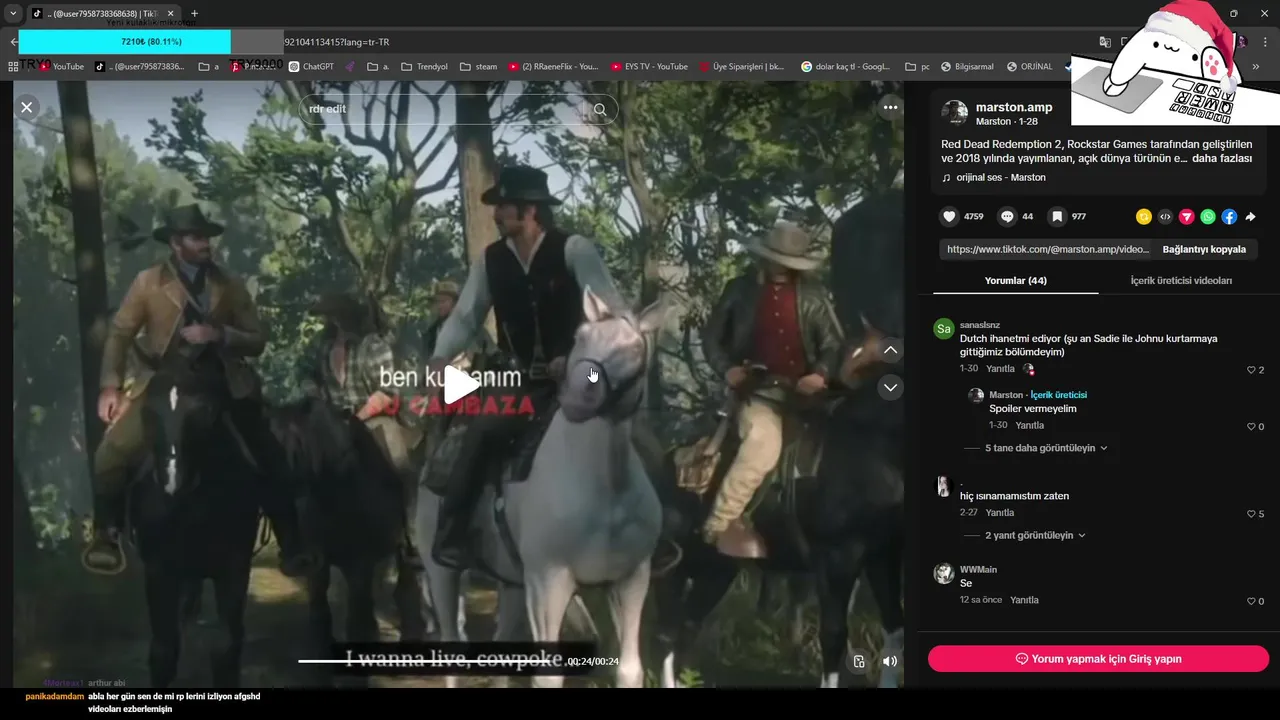Open the three-dot more options menu on video
Screen dimensions: 1280x720
click(x=890, y=107)
